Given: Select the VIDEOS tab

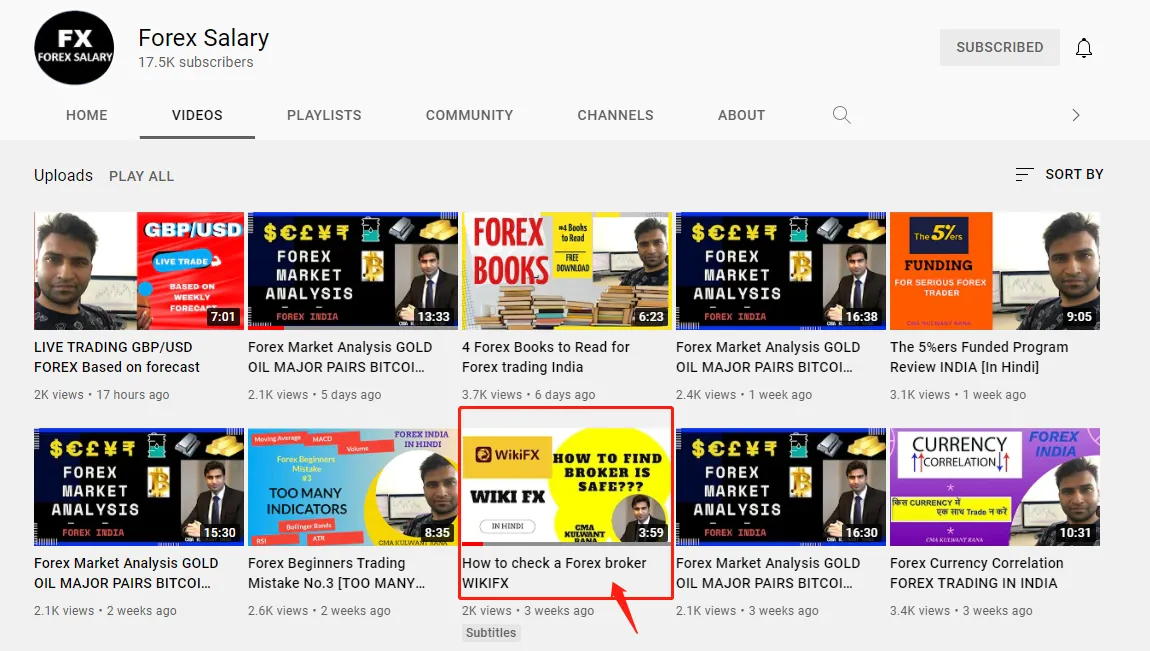Looking at the screenshot, I should coord(197,115).
